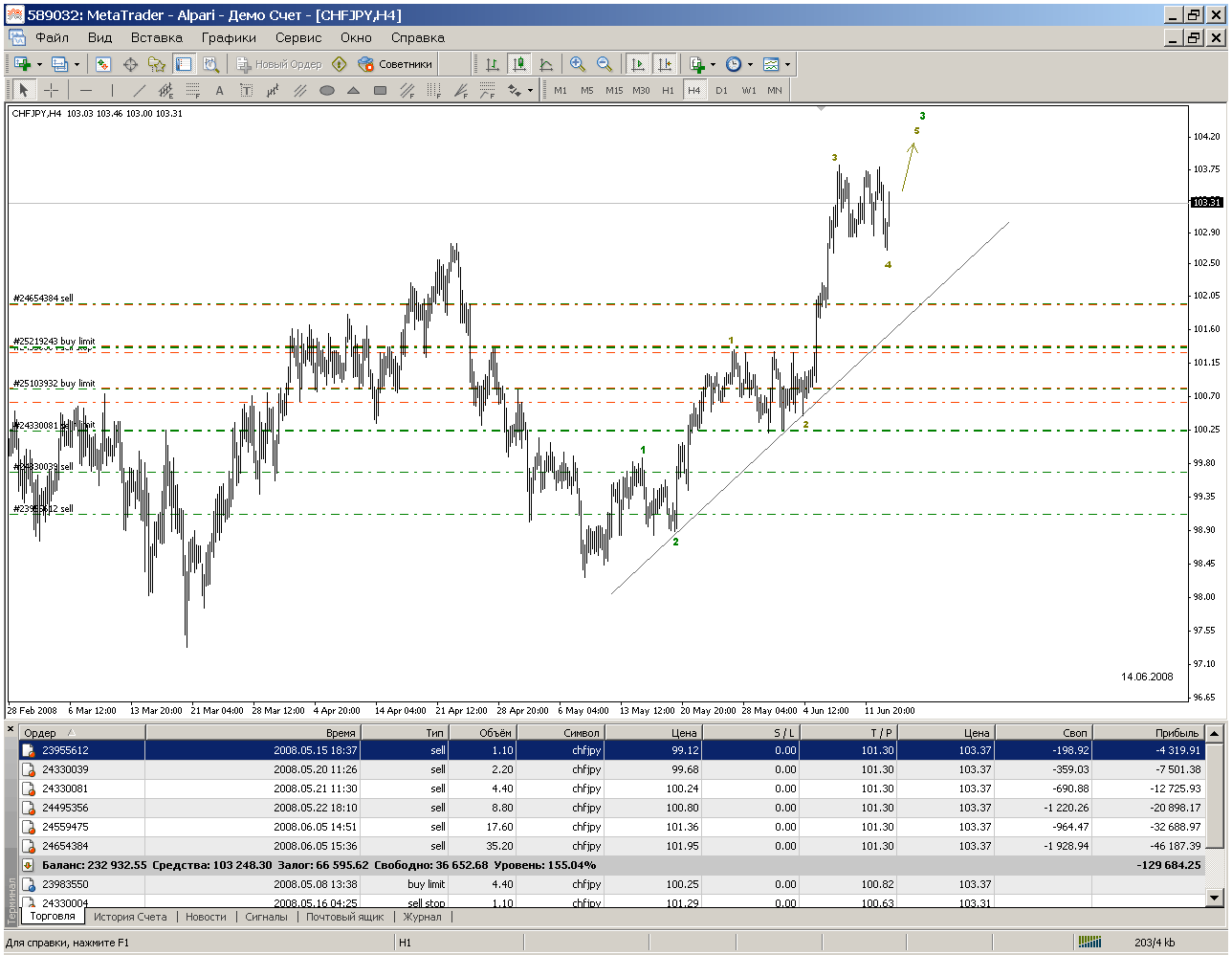Select the Ellipse shape tool
Screen dimensions: 1232x955
click(x=326, y=90)
